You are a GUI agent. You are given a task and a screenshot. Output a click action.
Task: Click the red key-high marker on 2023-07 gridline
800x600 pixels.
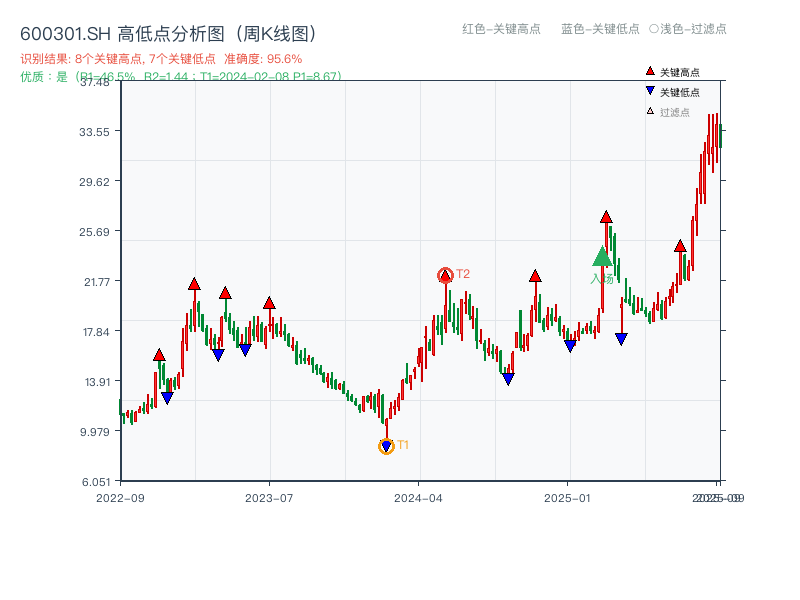coord(269,303)
